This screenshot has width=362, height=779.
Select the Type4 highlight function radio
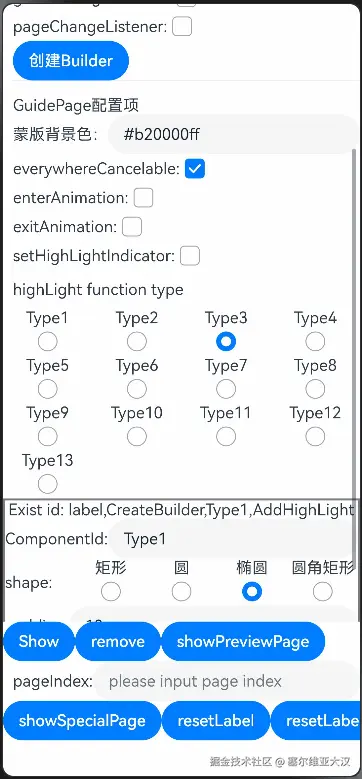(x=315, y=341)
